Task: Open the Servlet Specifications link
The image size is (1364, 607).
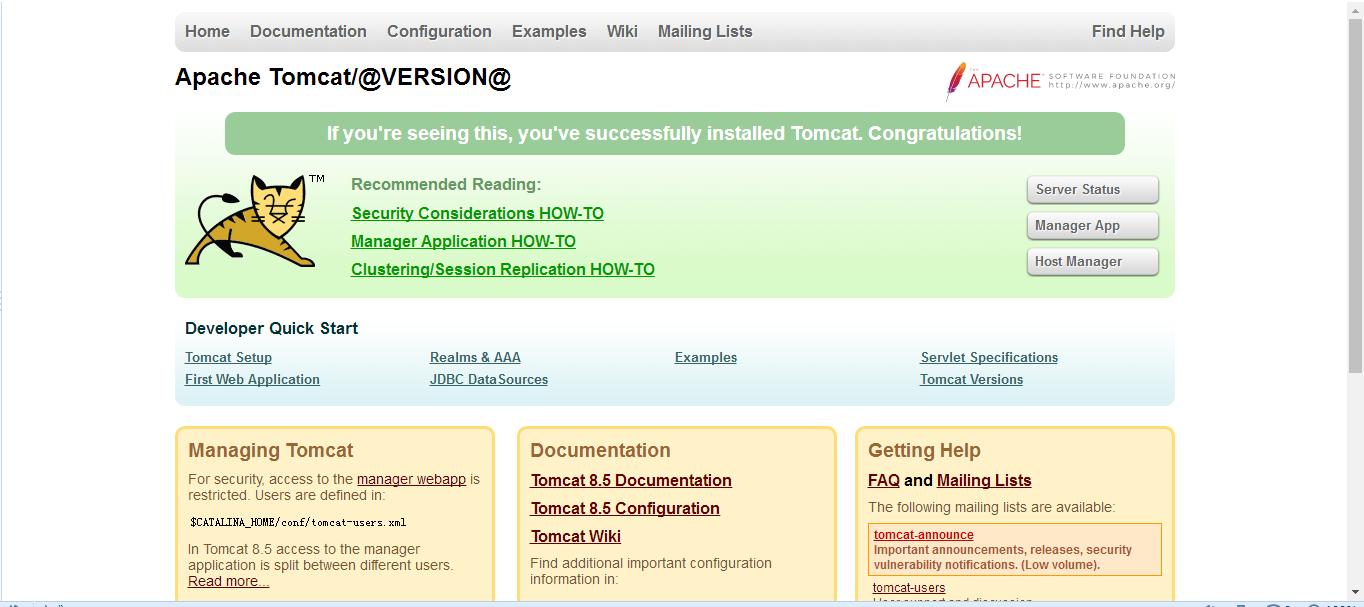Action: (989, 357)
